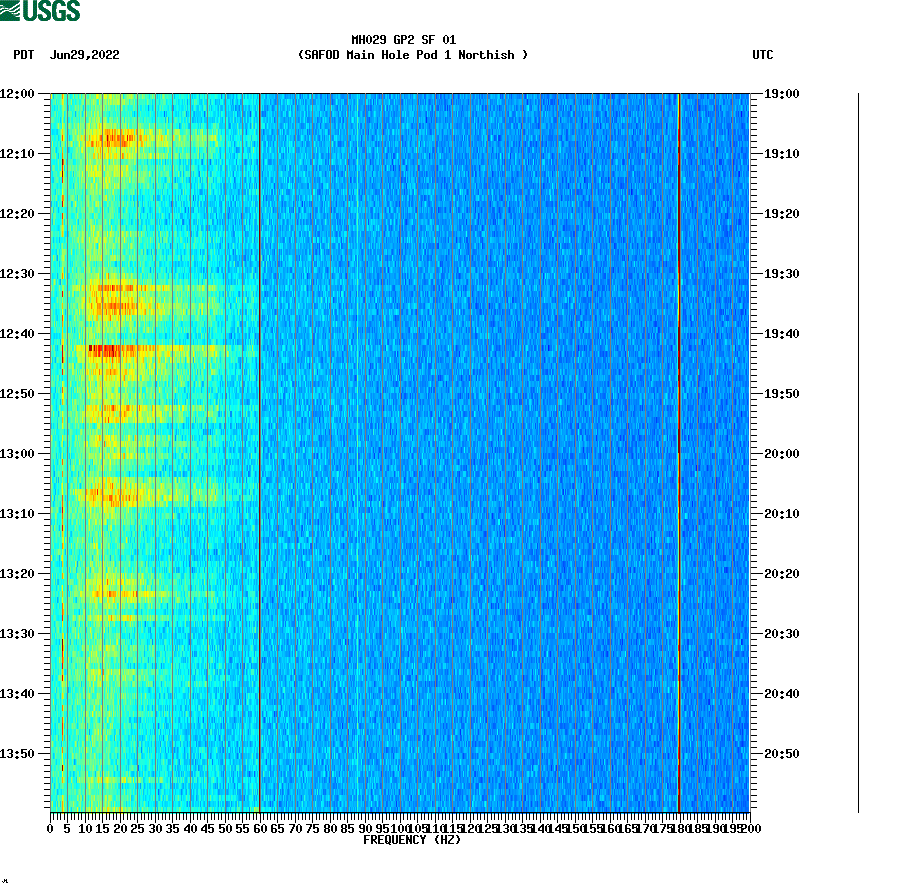The height and width of the screenshot is (892, 902).
Task: Select the 200 Hz frequency tick
Action: click(x=750, y=827)
